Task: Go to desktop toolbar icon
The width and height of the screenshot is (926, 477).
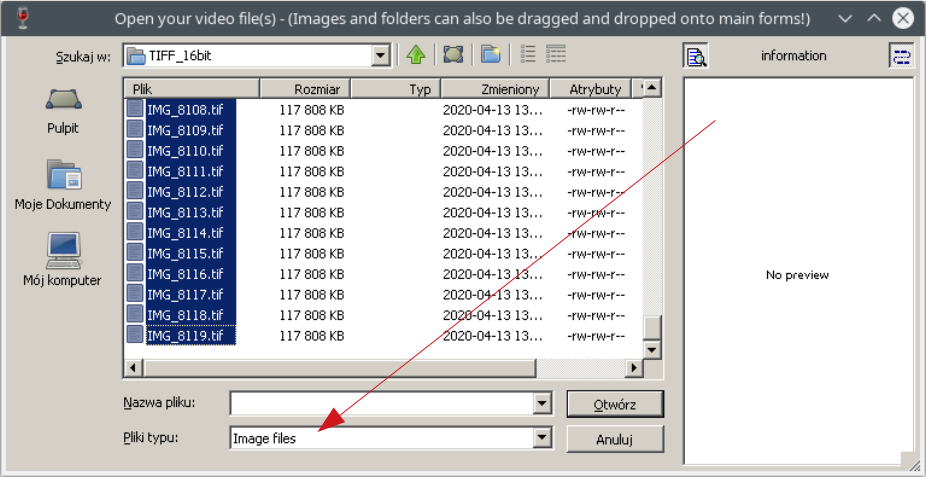Action: (x=453, y=56)
